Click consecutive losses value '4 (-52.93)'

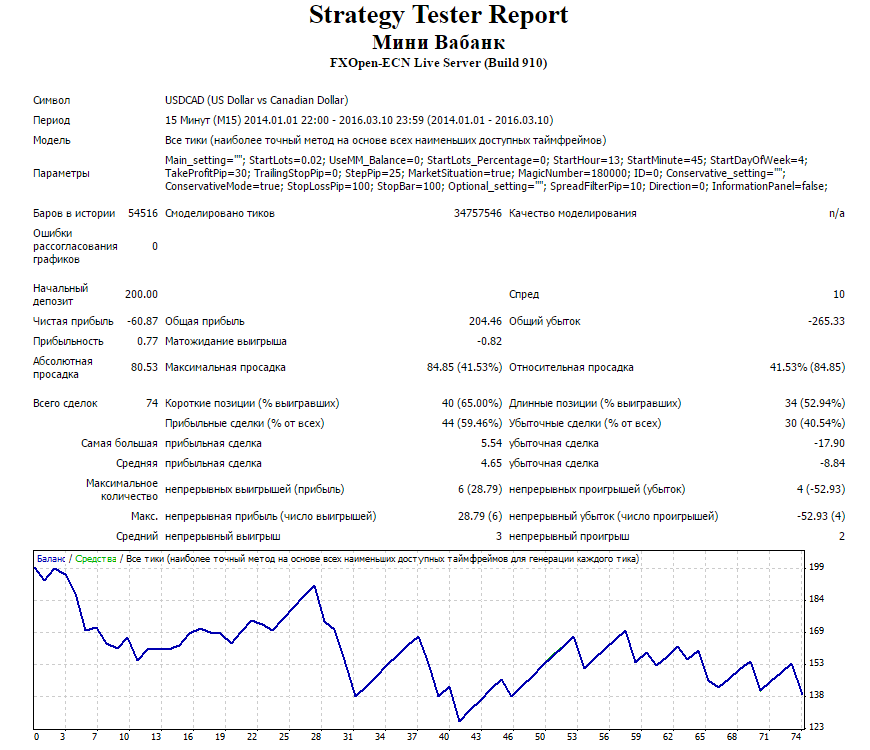point(821,489)
